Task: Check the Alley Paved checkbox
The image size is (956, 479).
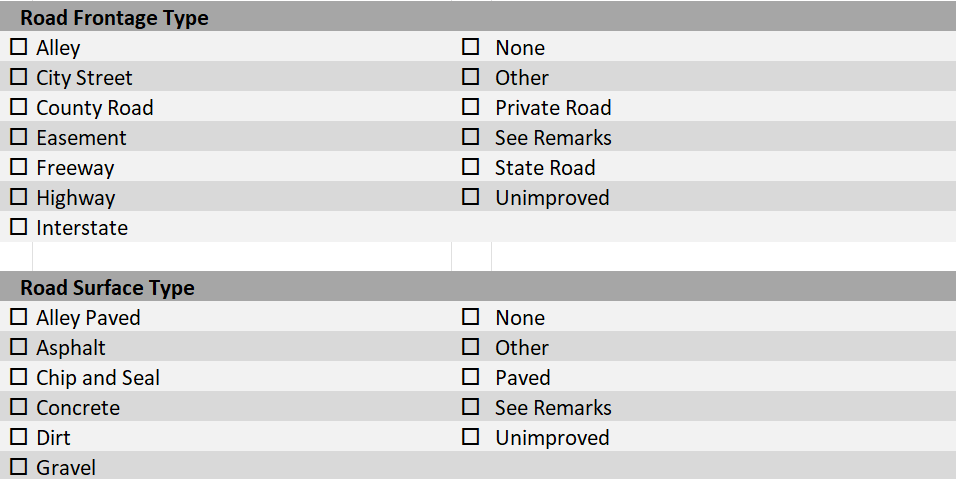Action: click(19, 317)
